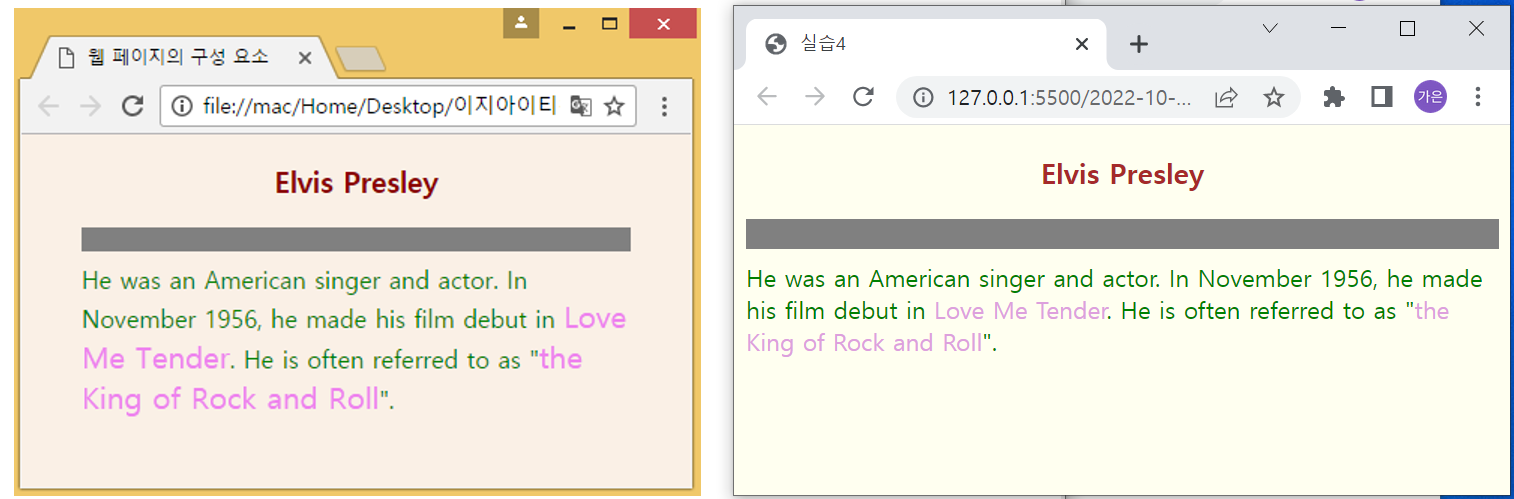Click site info icon beside 127.0.0.1
The height and width of the screenshot is (499, 1514).
pos(923,97)
